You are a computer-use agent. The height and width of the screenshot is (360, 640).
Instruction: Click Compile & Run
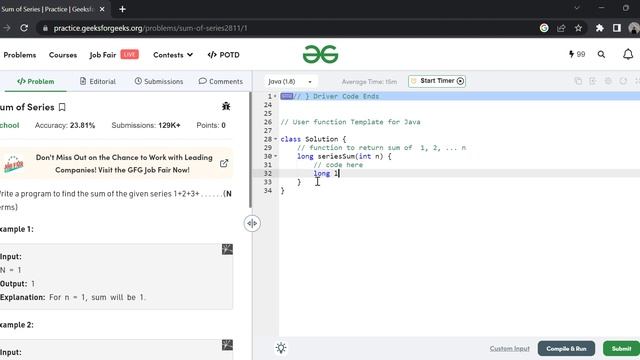pos(566,349)
